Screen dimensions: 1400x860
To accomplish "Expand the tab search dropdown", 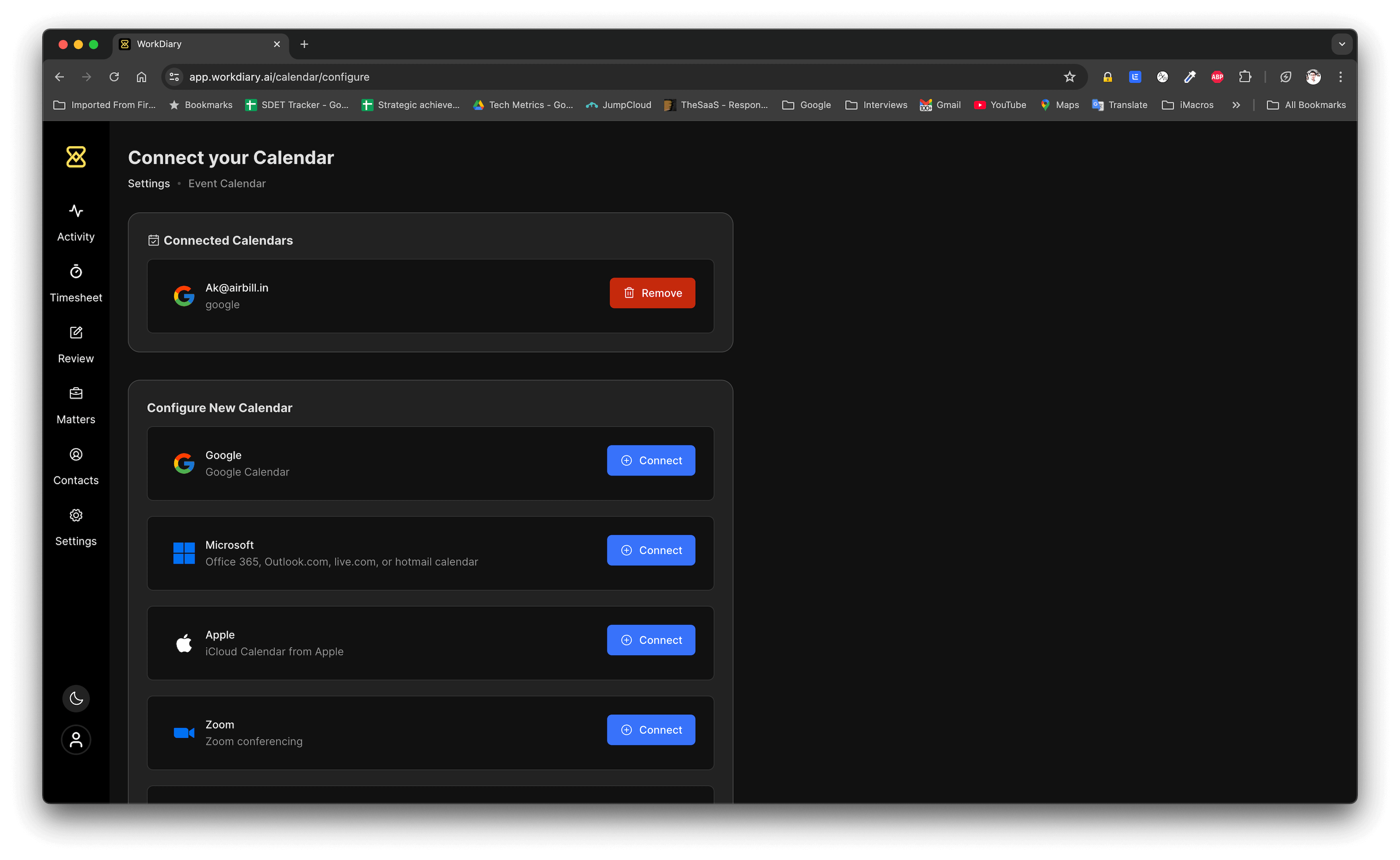I will click(x=1342, y=44).
